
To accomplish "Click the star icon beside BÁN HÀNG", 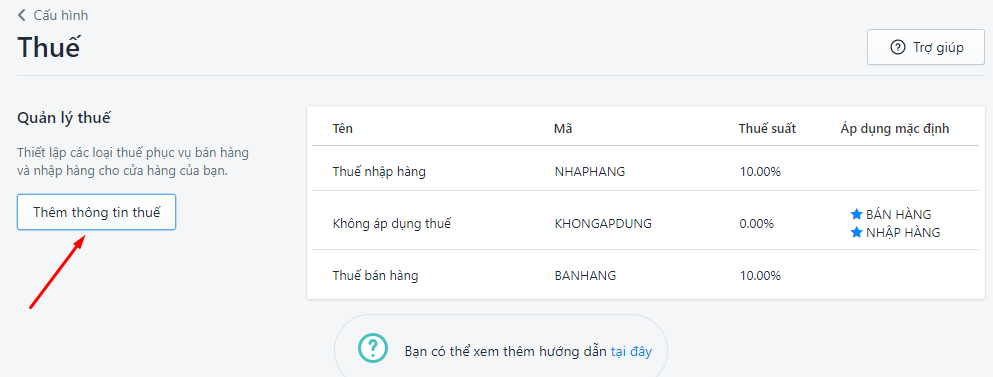I will coord(857,214).
